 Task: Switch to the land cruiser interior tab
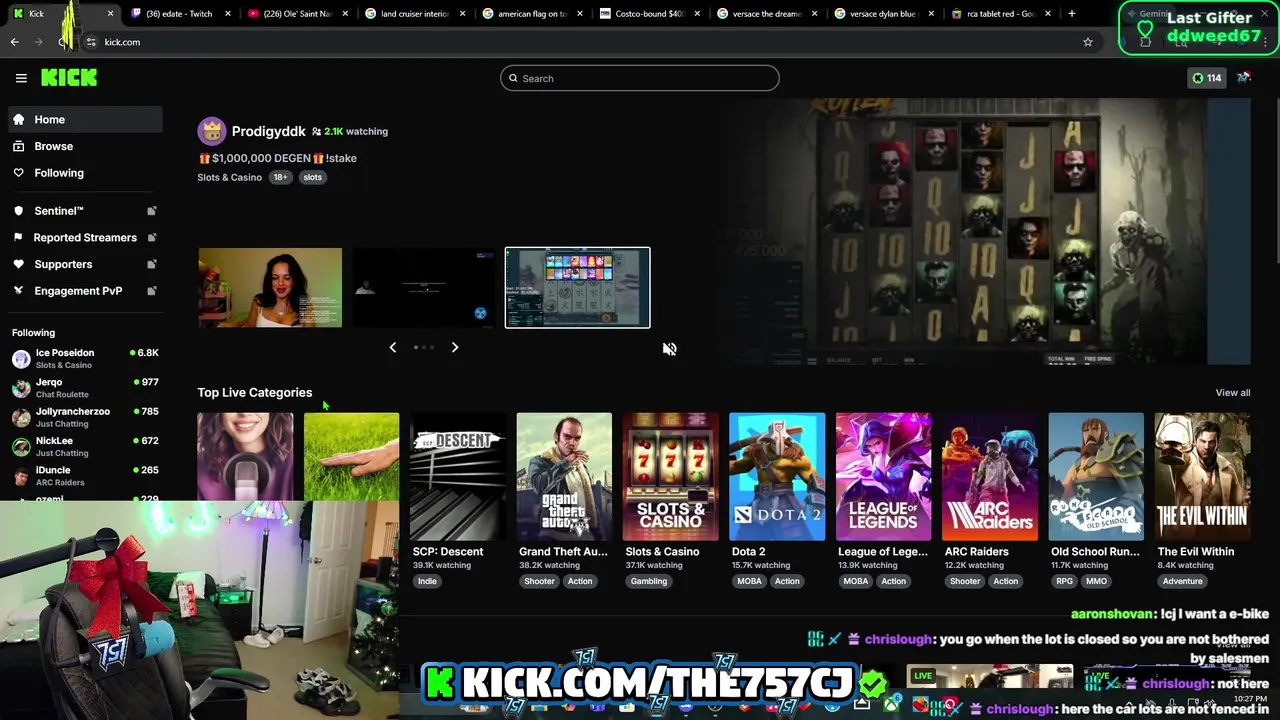point(414,14)
